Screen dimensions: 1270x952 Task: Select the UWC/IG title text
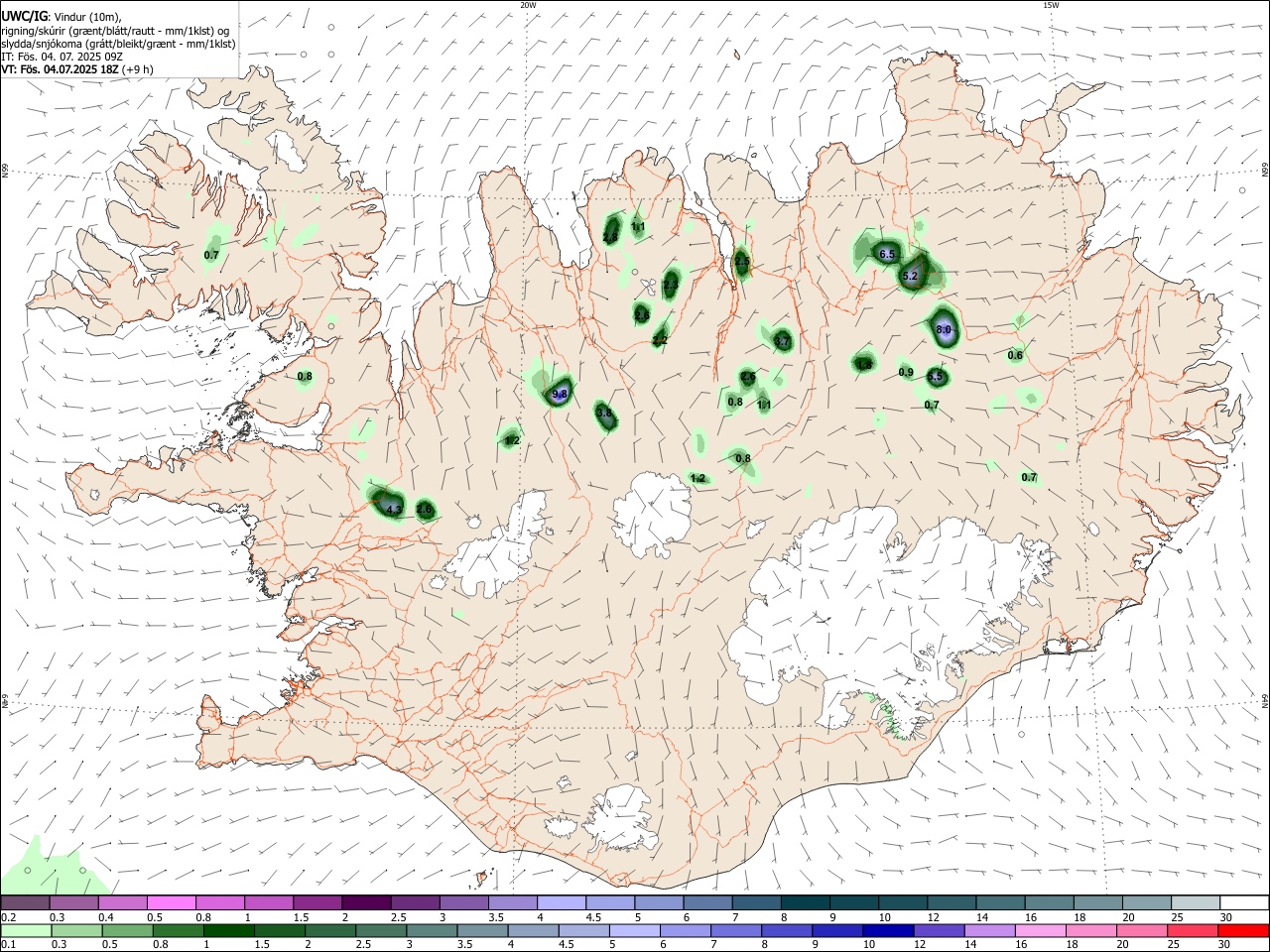pyautogui.click(x=23, y=16)
